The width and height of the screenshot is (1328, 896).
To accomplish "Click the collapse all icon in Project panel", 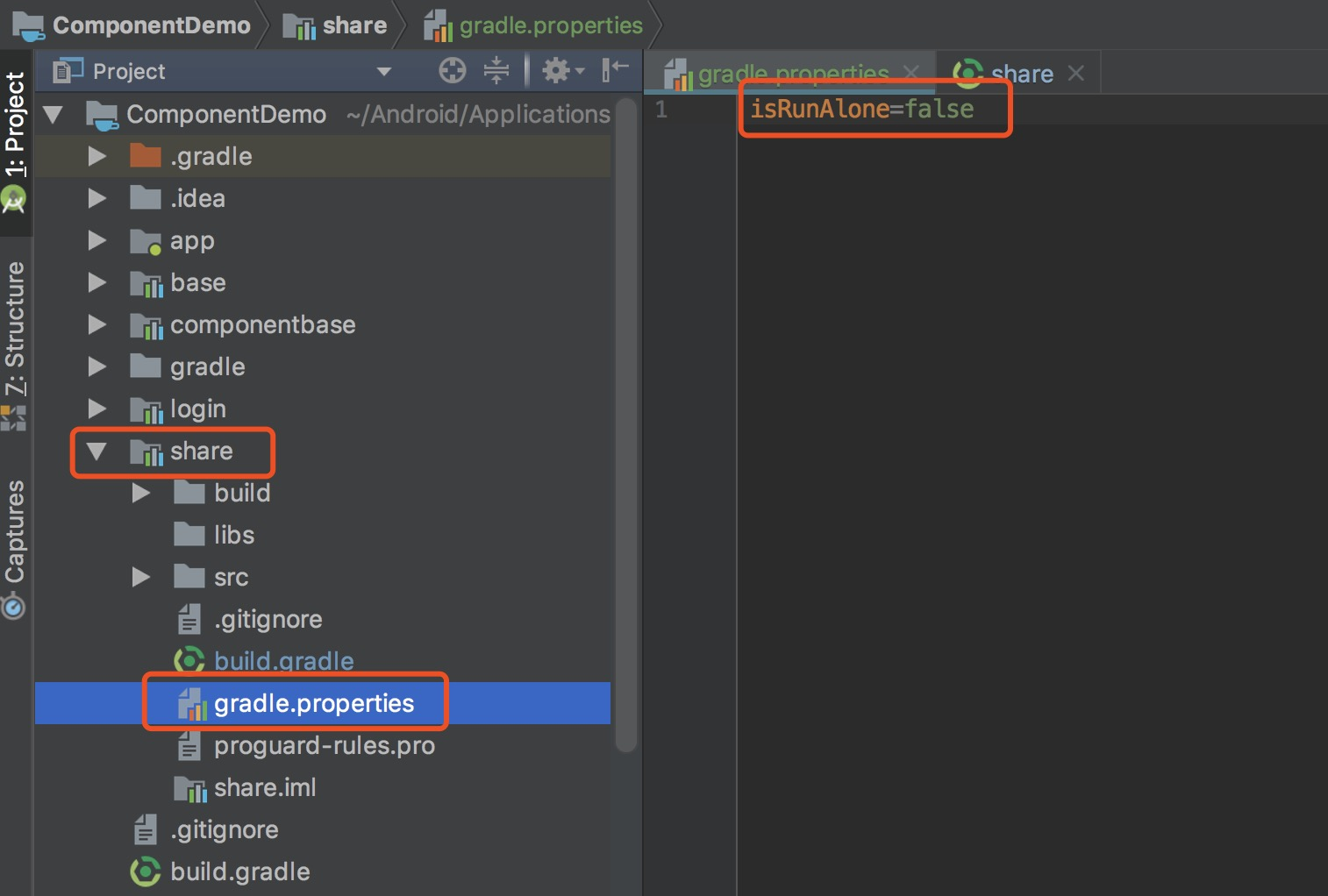I will (x=496, y=70).
